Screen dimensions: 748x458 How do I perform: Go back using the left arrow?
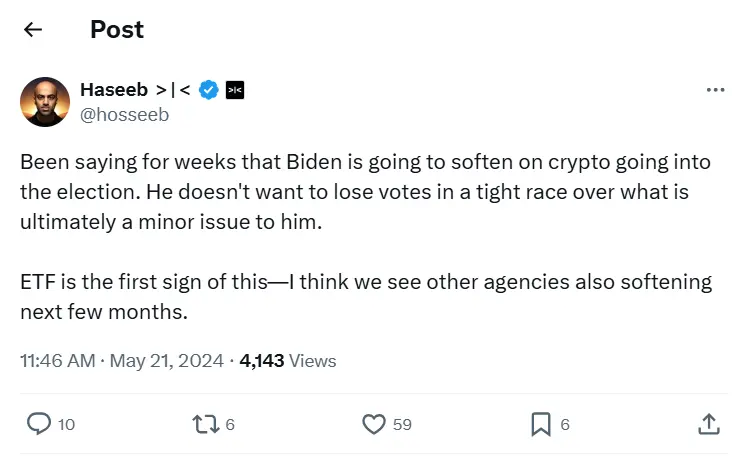pyautogui.click(x=33, y=30)
